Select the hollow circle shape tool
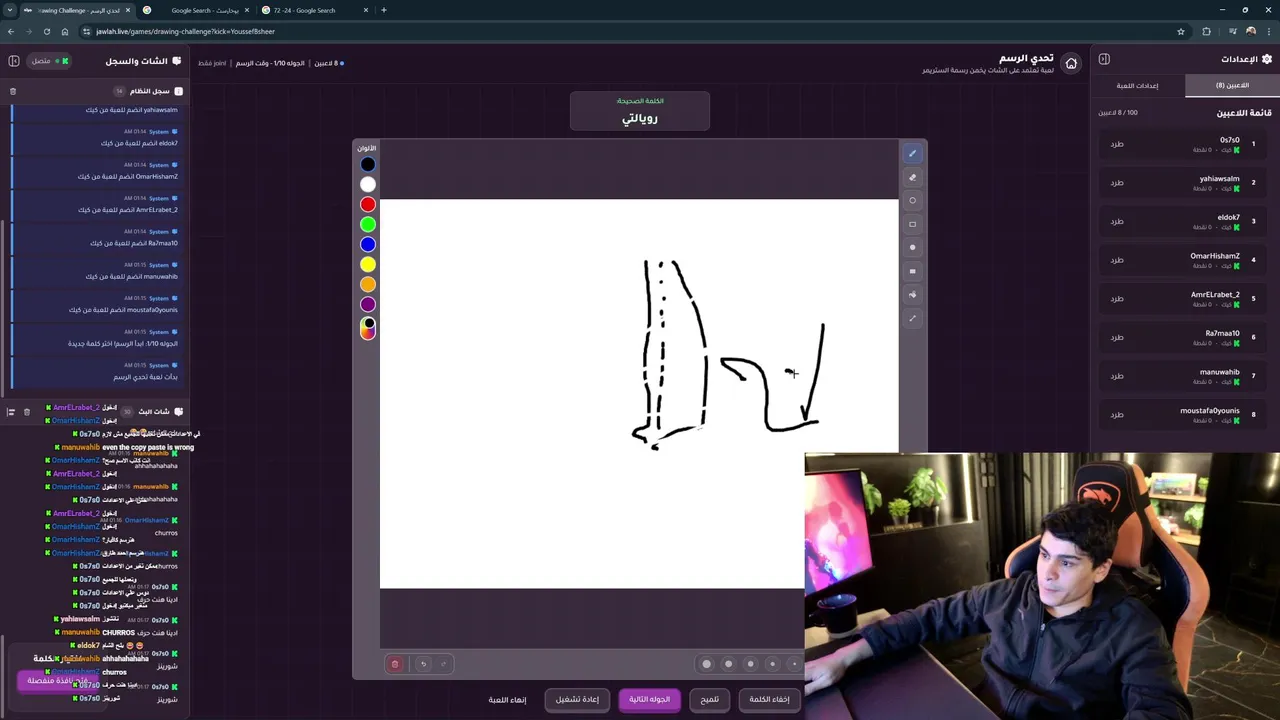Viewport: 1280px width, 720px height. pyautogui.click(x=912, y=200)
